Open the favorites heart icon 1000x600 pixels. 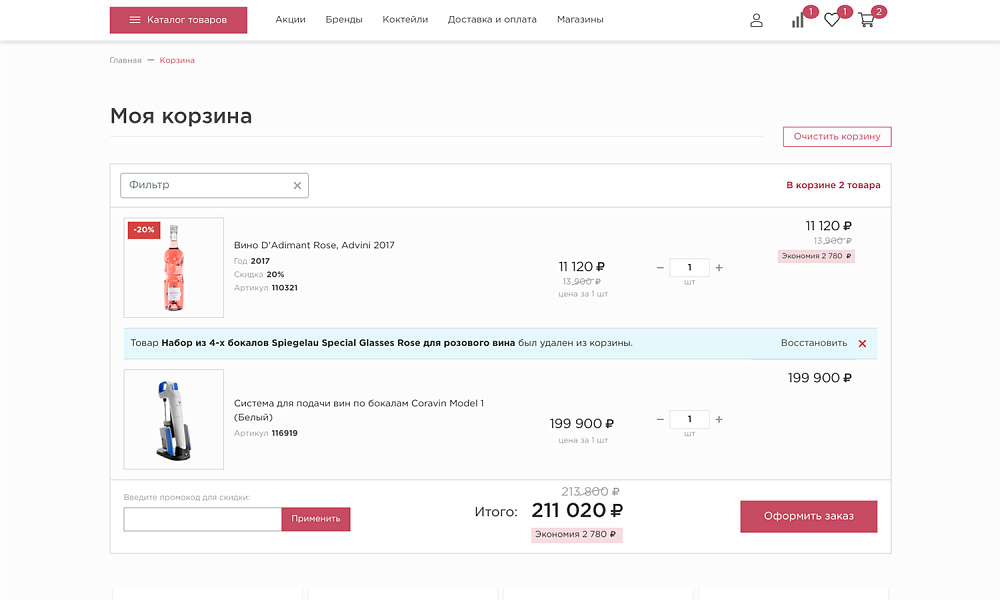[x=831, y=20]
